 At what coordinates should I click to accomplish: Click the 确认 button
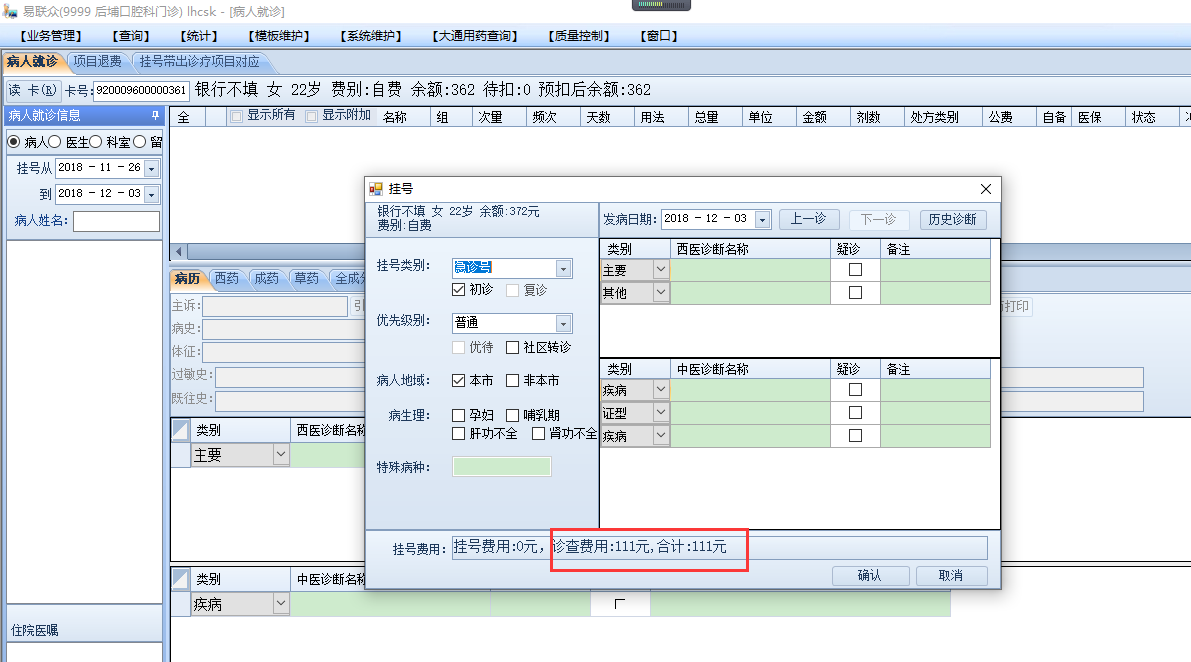coord(870,576)
